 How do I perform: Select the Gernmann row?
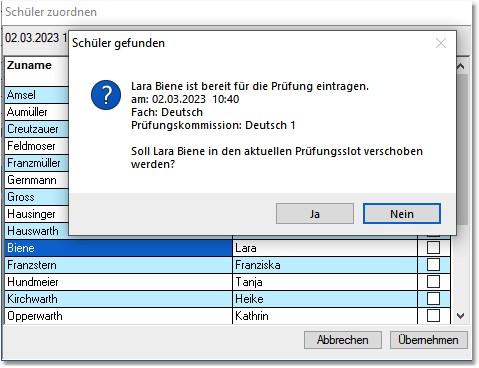tap(37, 180)
